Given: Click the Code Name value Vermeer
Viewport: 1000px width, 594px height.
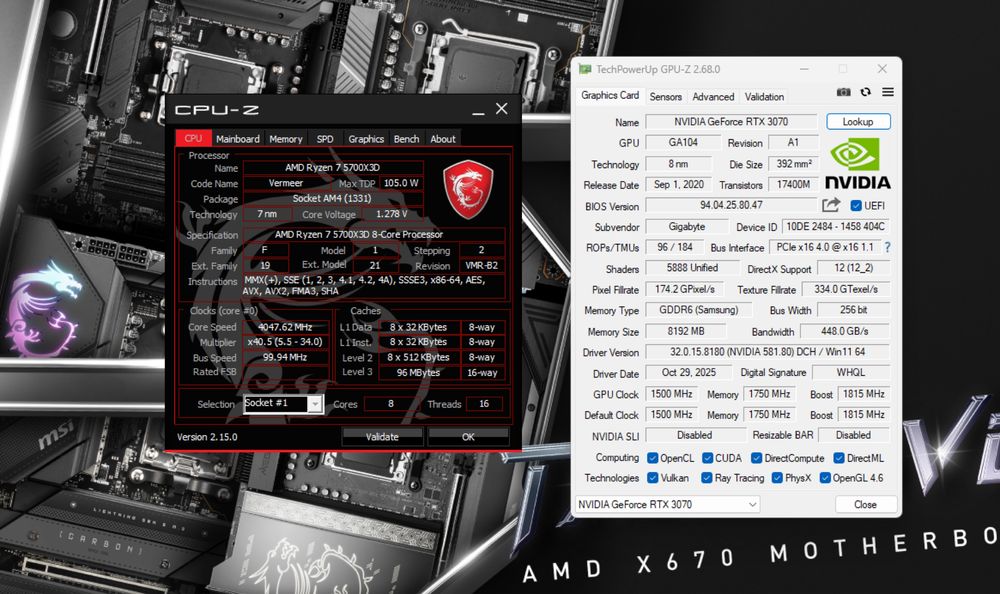Looking at the screenshot, I should (286, 182).
